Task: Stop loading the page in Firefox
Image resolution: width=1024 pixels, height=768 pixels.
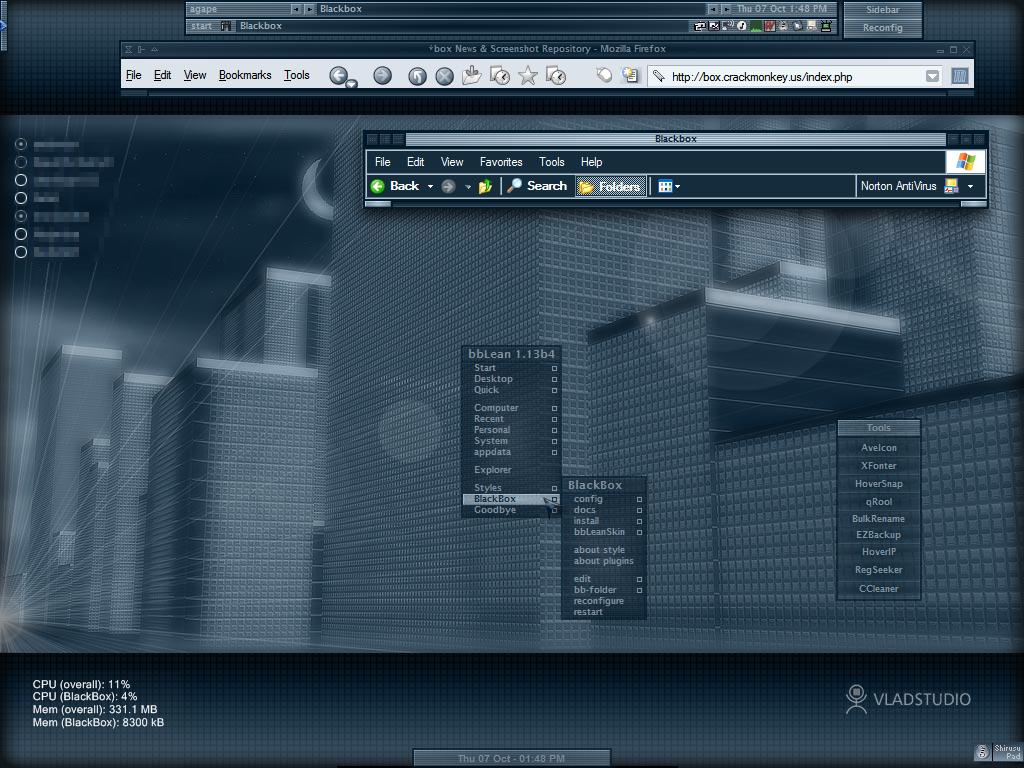Action: (445, 76)
